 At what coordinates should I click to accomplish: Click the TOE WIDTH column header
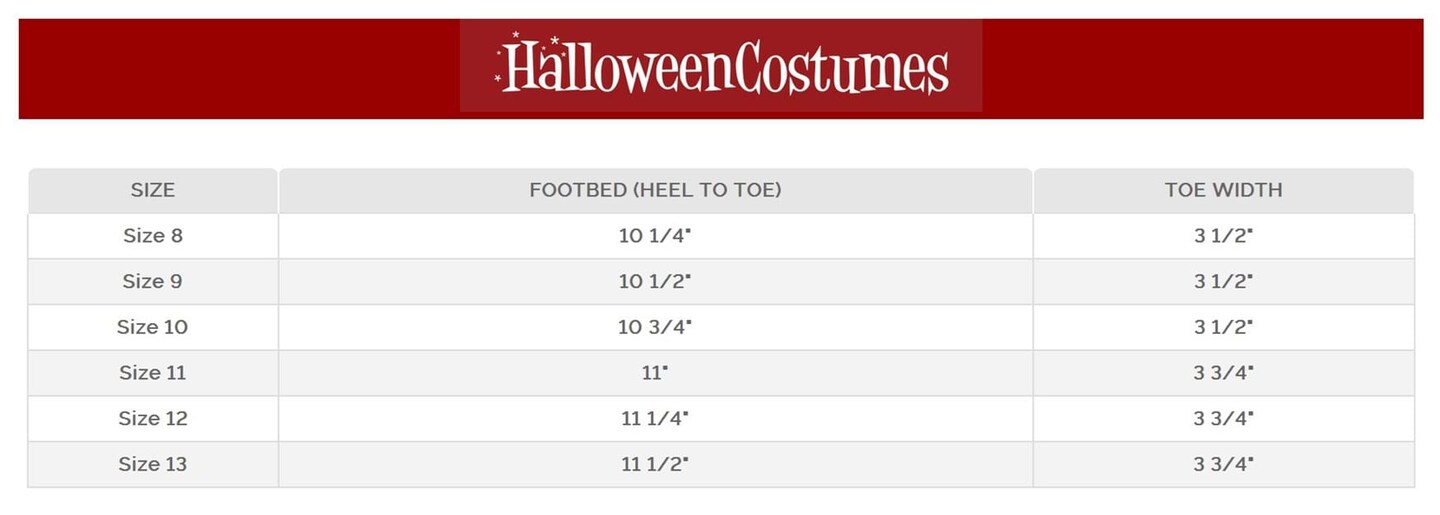[x=1223, y=190]
